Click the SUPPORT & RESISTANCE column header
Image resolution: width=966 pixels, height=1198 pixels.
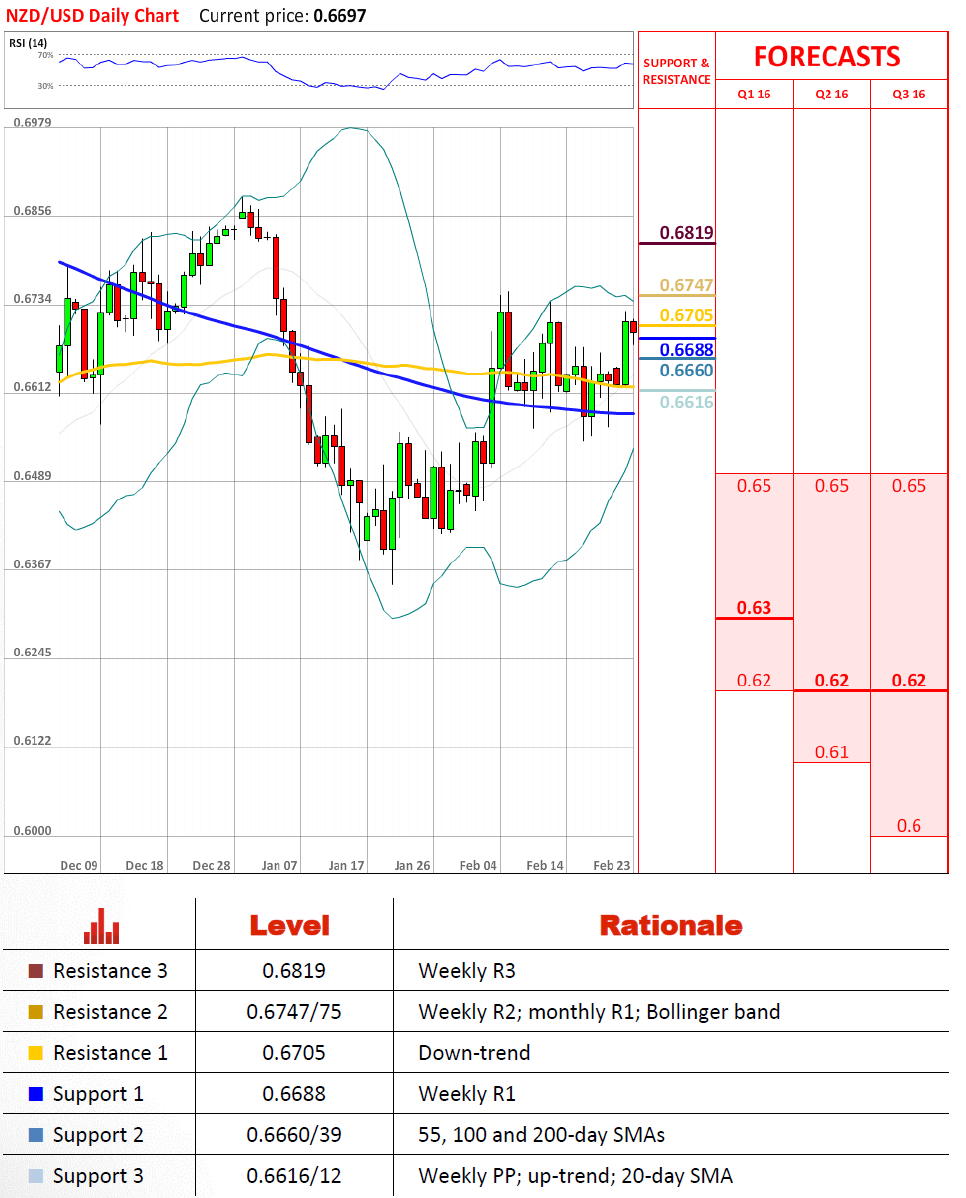pyautogui.click(x=676, y=71)
